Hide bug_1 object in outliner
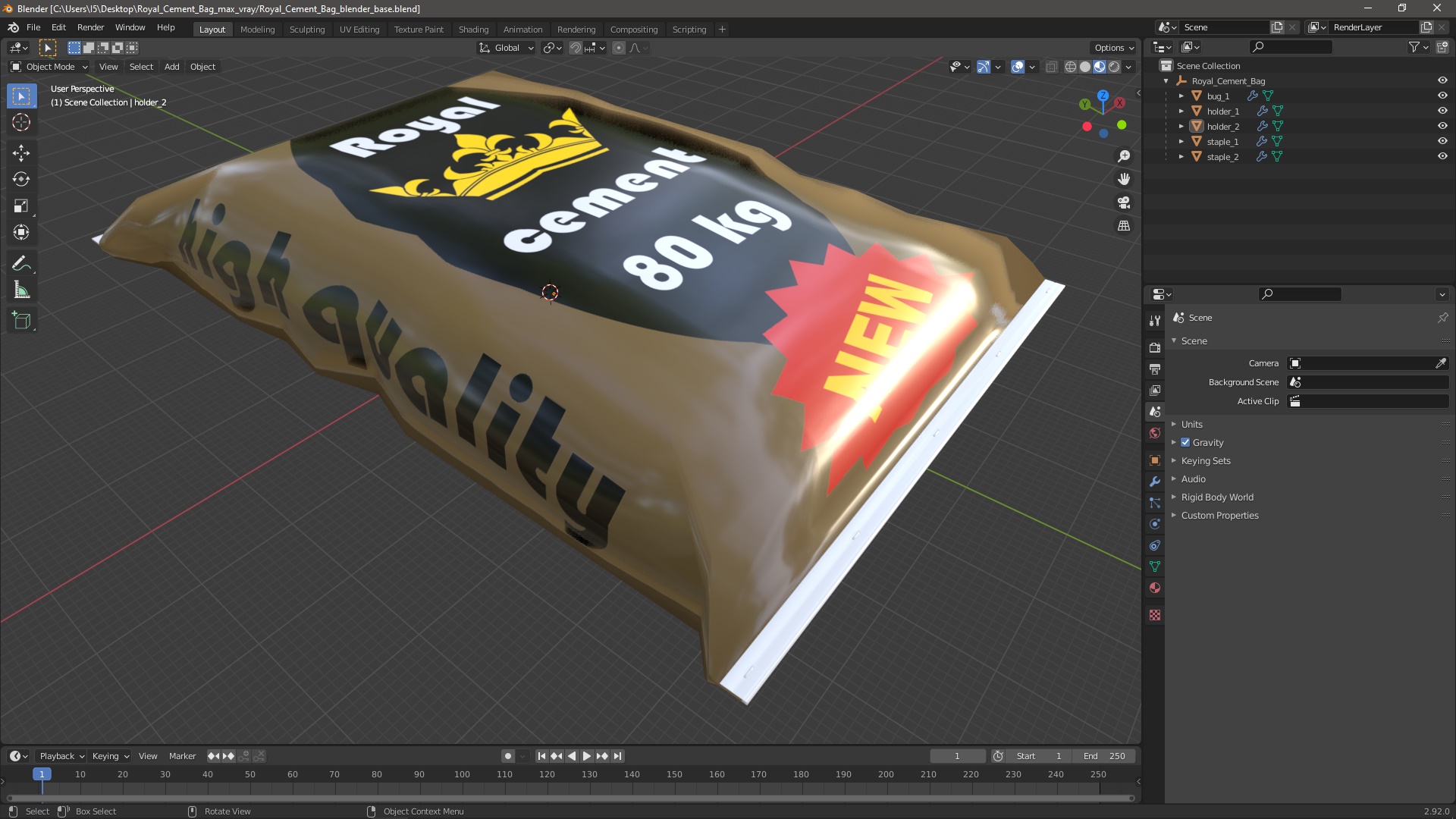The width and height of the screenshot is (1456, 819). (1442, 96)
